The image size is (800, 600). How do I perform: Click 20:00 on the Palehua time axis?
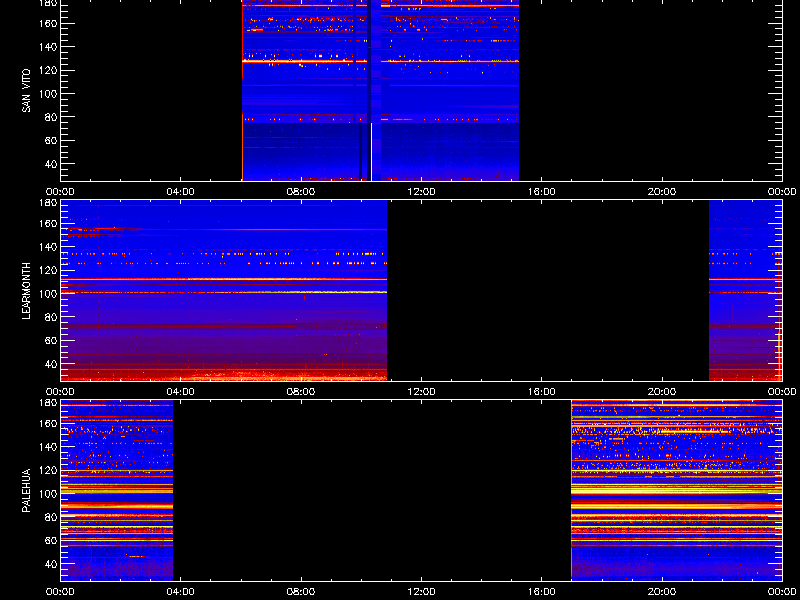click(662, 592)
